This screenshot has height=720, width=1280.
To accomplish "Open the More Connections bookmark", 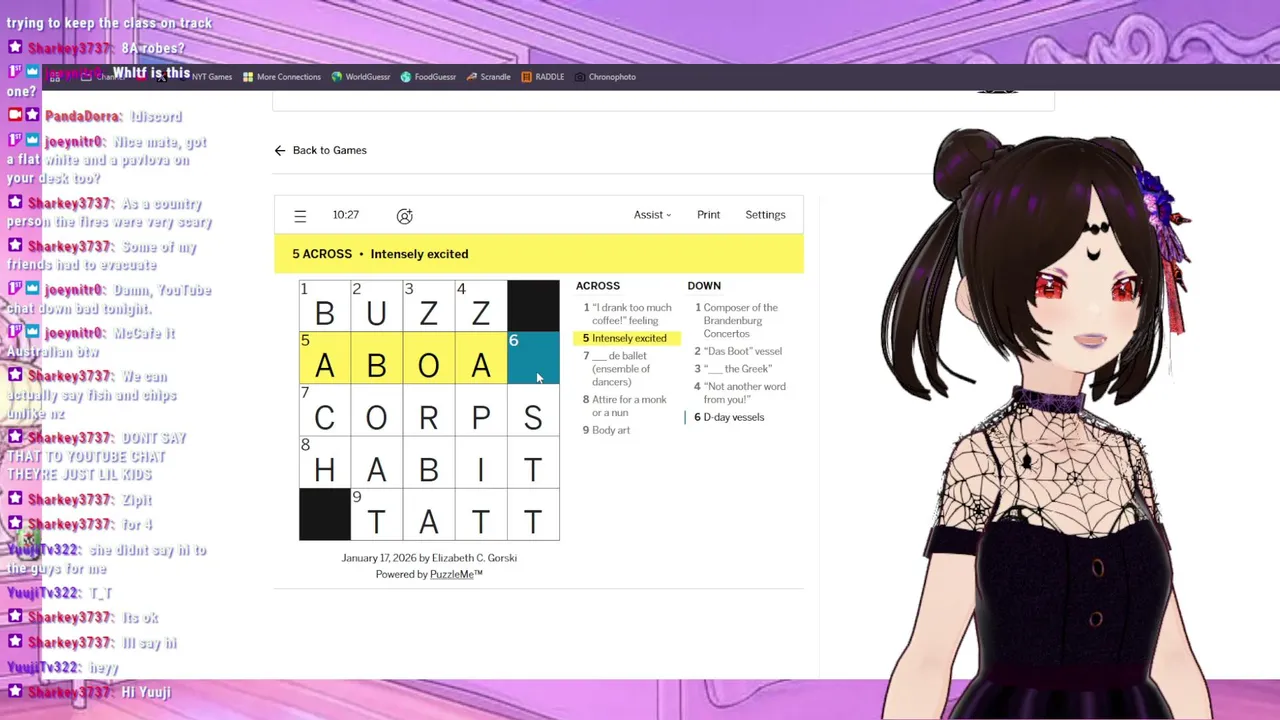I will click(x=282, y=77).
